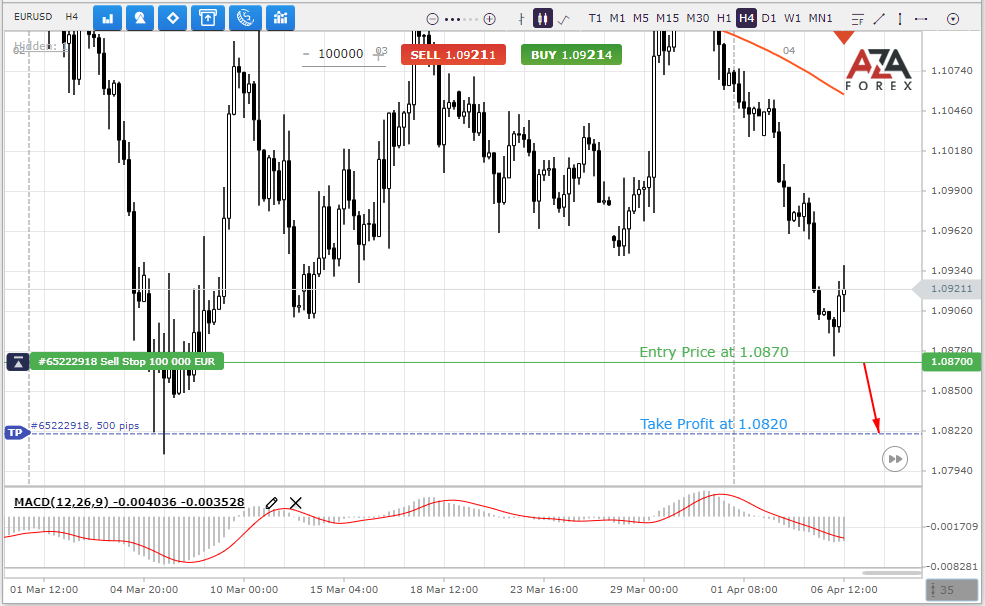The image size is (985, 606).
Task: Select the T1 tick timeframe
Action: point(595,18)
